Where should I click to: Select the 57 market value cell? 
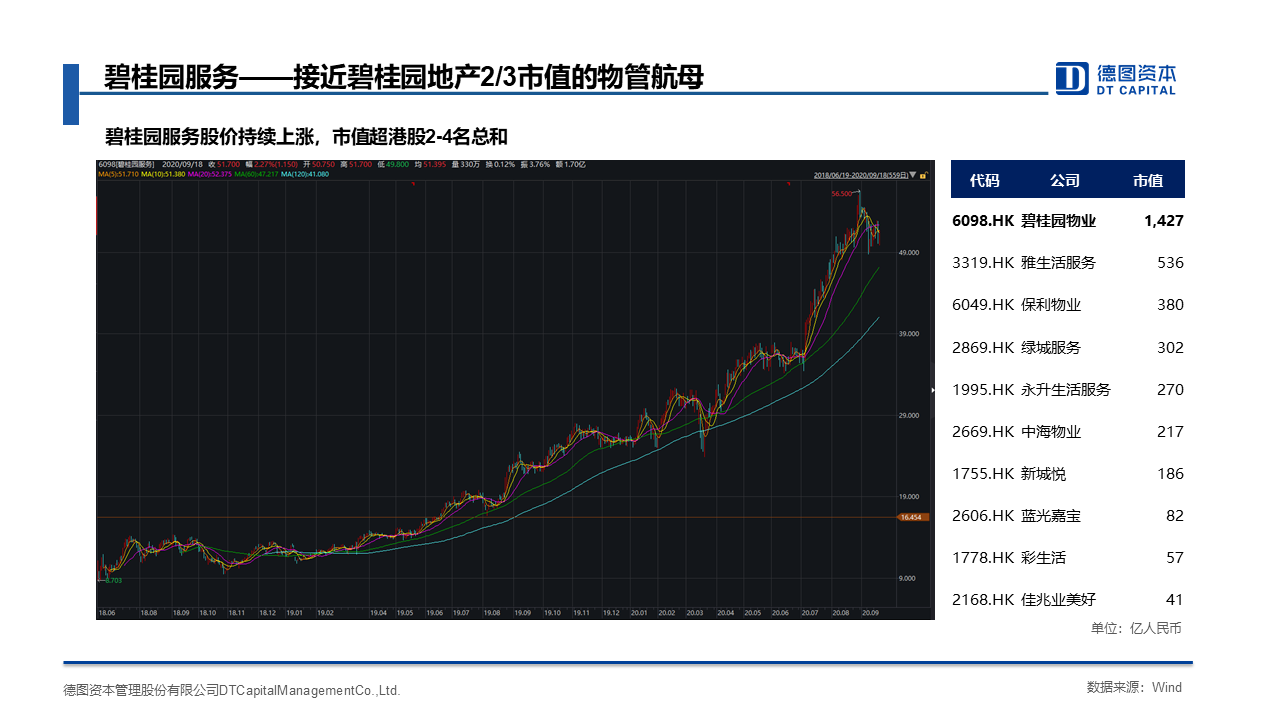[1175, 558]
